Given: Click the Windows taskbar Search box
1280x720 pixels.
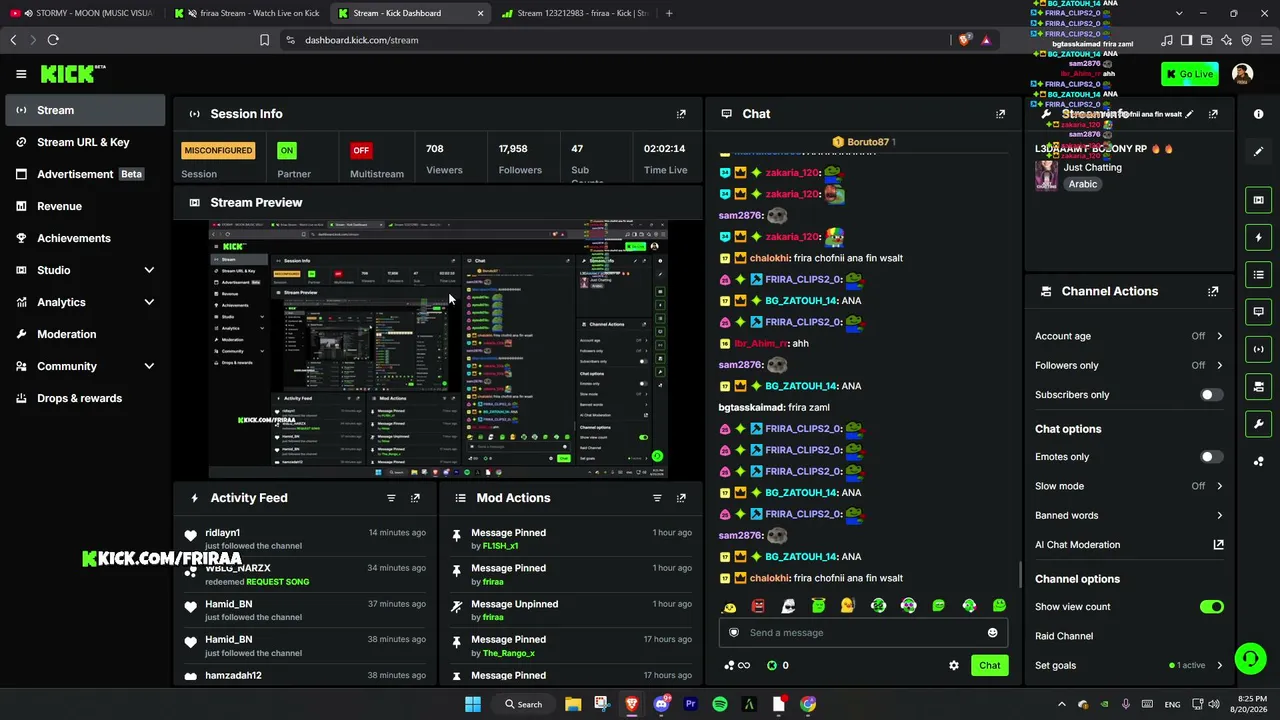Looking at the screenshot, I should click(x=523, y=704).
